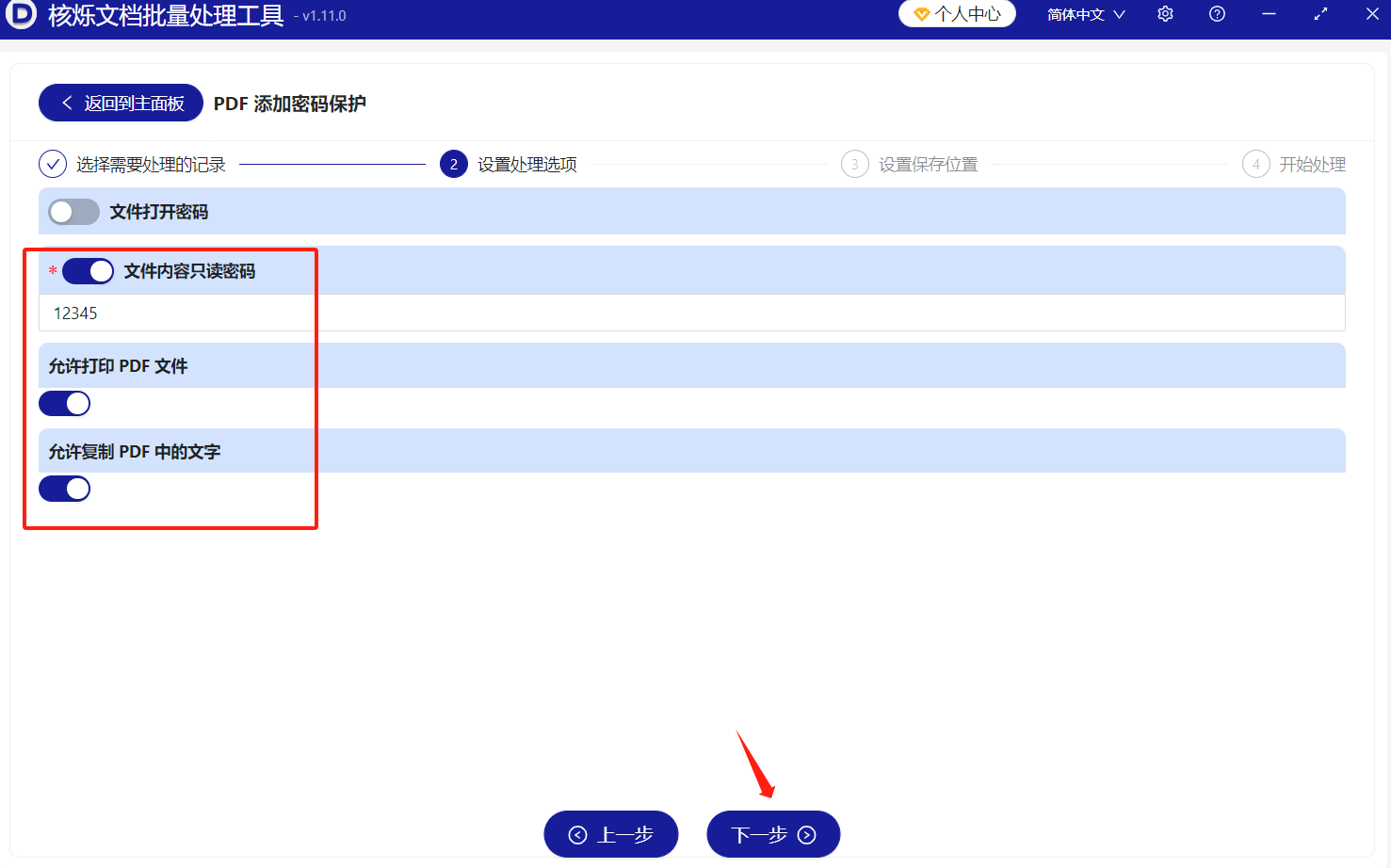This screenshot has height=868, width=1391.
Task: Click the help question mark icon
Action: pos(1217,14)
